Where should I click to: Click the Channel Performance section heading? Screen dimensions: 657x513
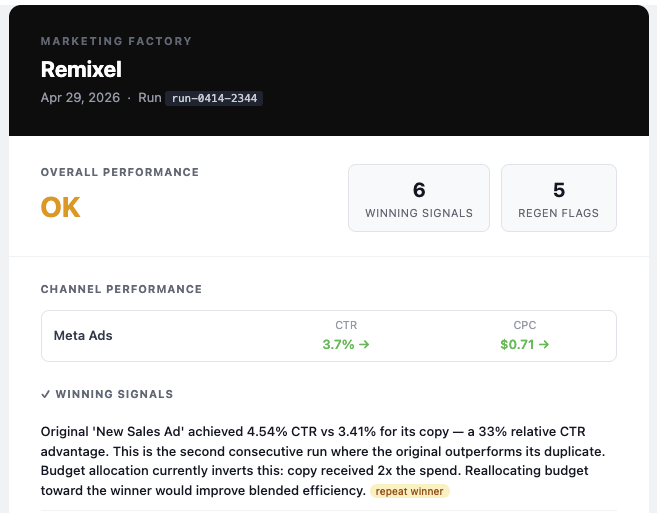(x=121, y=289)
